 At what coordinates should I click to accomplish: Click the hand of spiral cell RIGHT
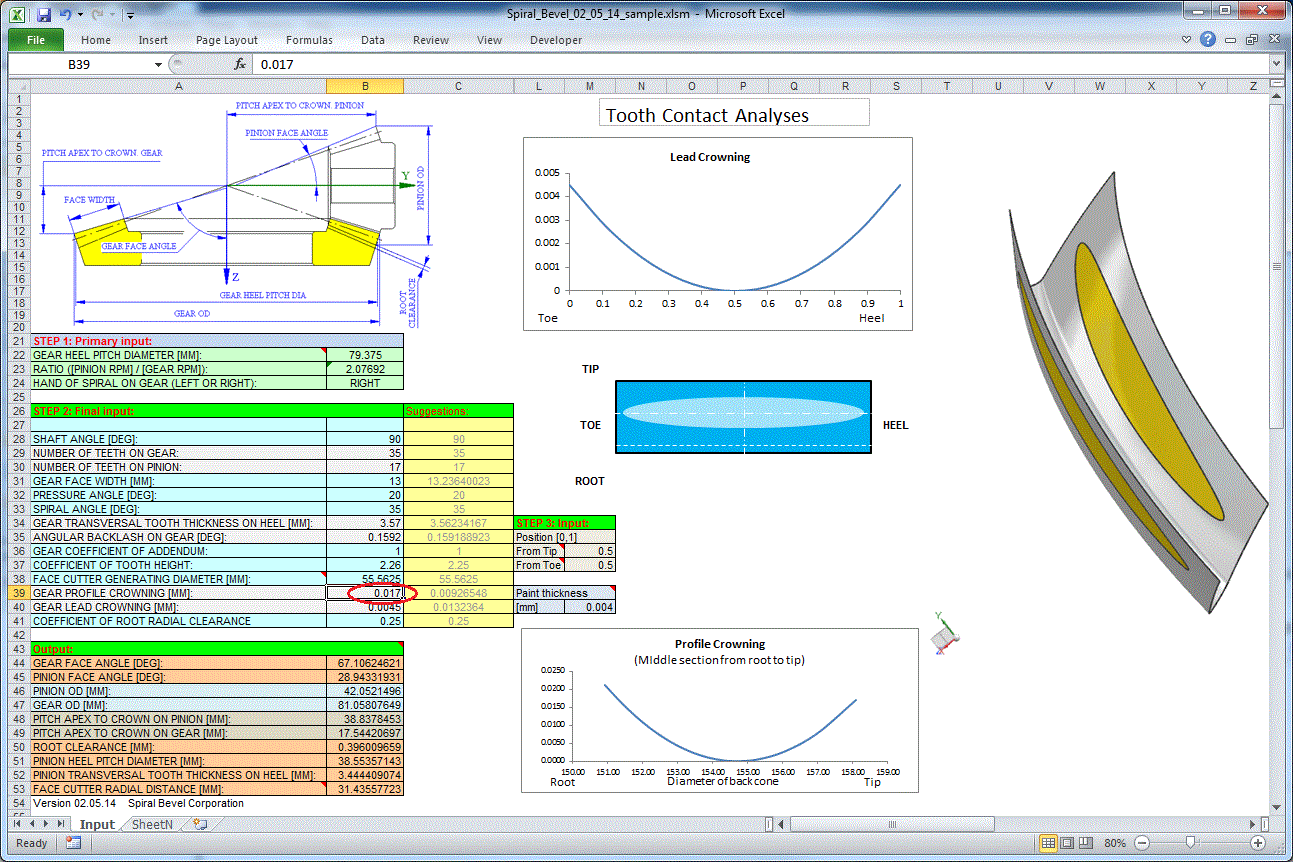coord(365,383)
